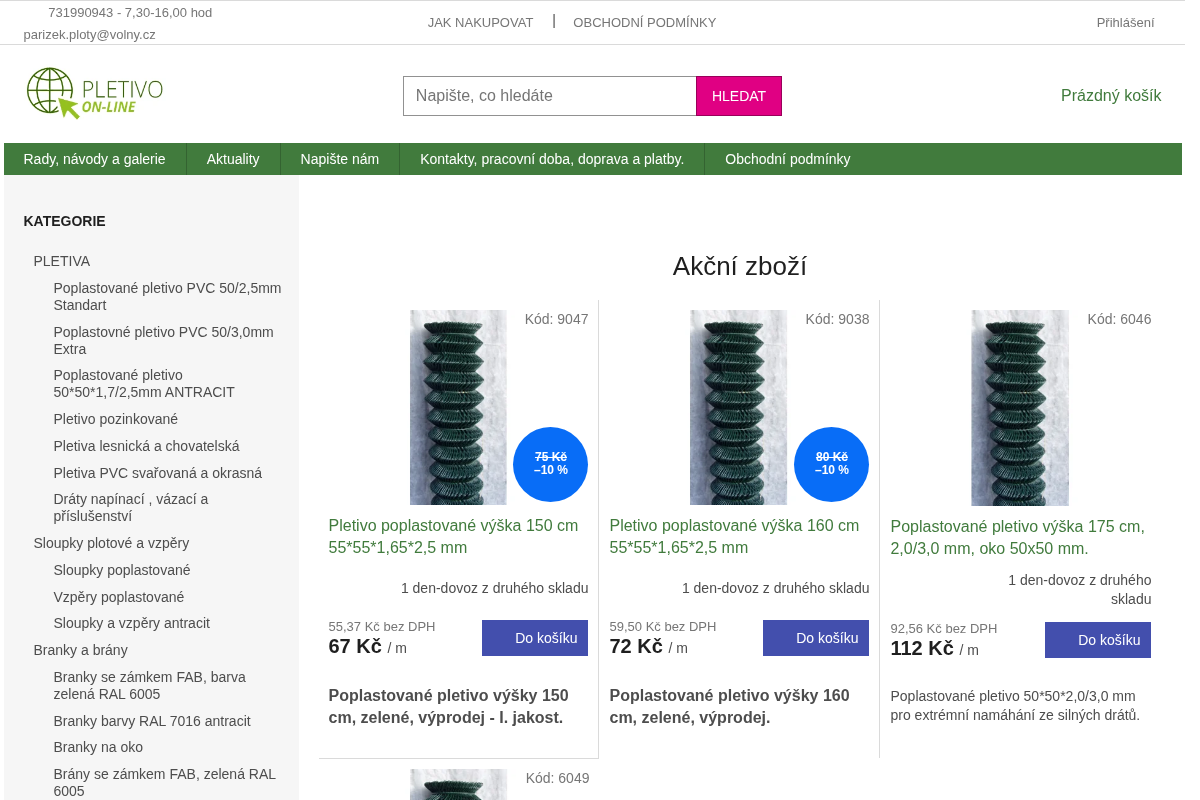1200x800 pixels.
Task: Select 'Sloupky plotové a vzpěry' category
Action: pos(111,543)
